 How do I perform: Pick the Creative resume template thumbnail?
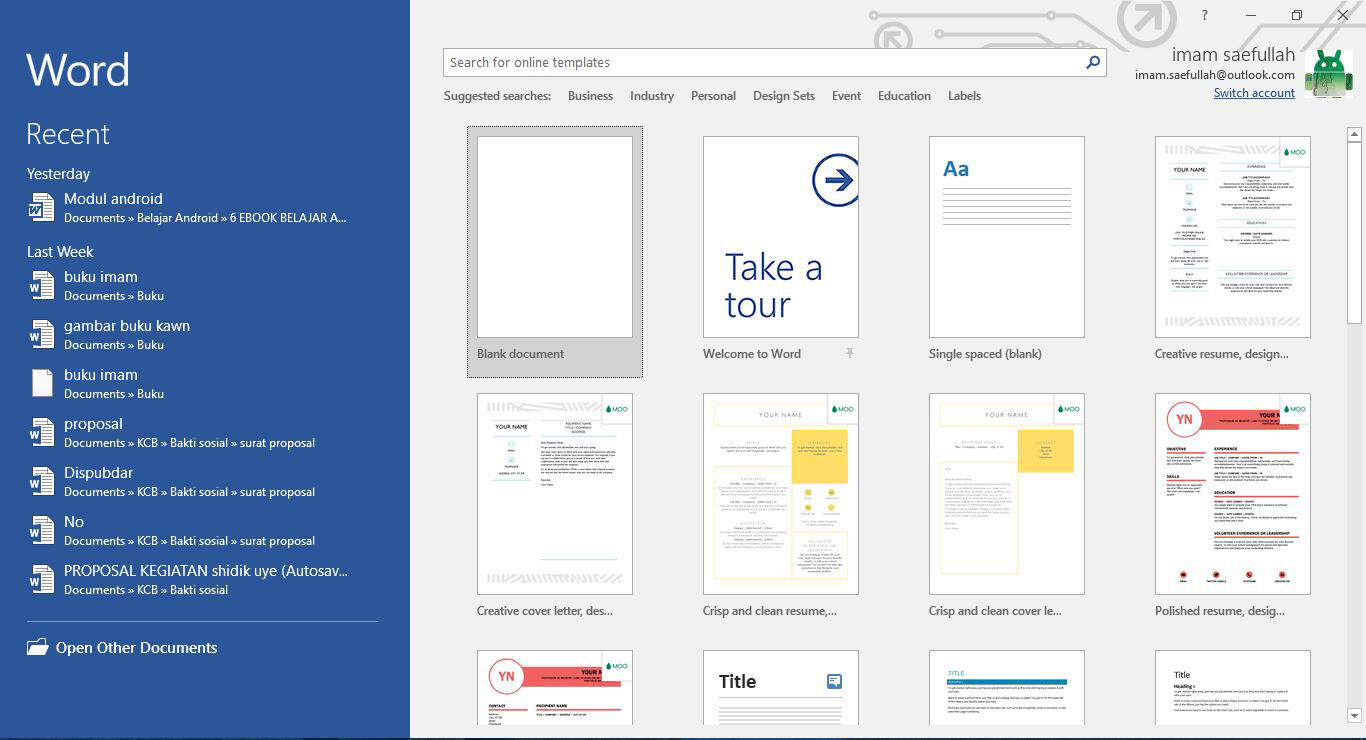1233,237
